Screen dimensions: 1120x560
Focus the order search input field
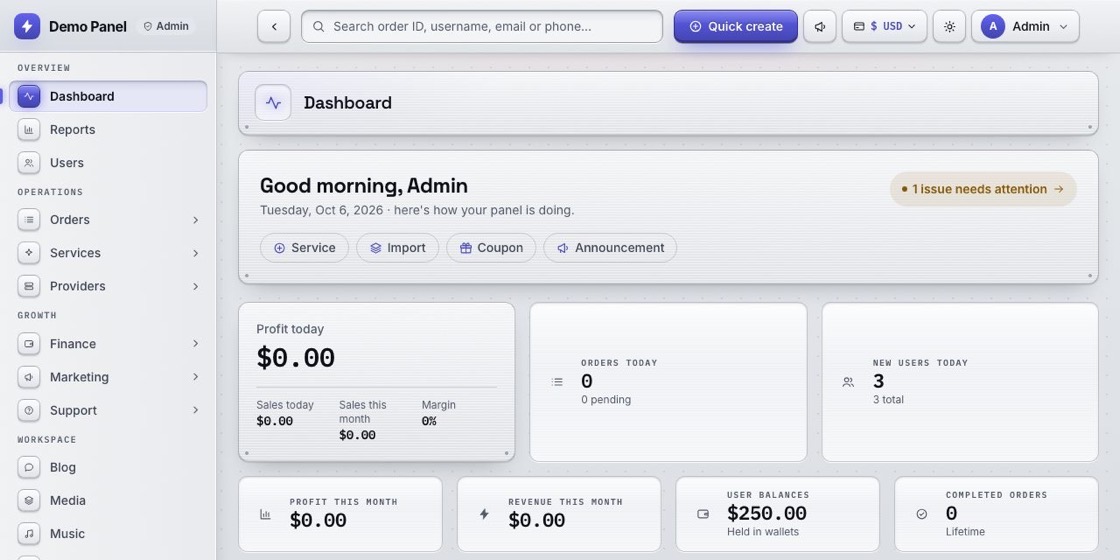pyautogui.click(x=482, y=26)
